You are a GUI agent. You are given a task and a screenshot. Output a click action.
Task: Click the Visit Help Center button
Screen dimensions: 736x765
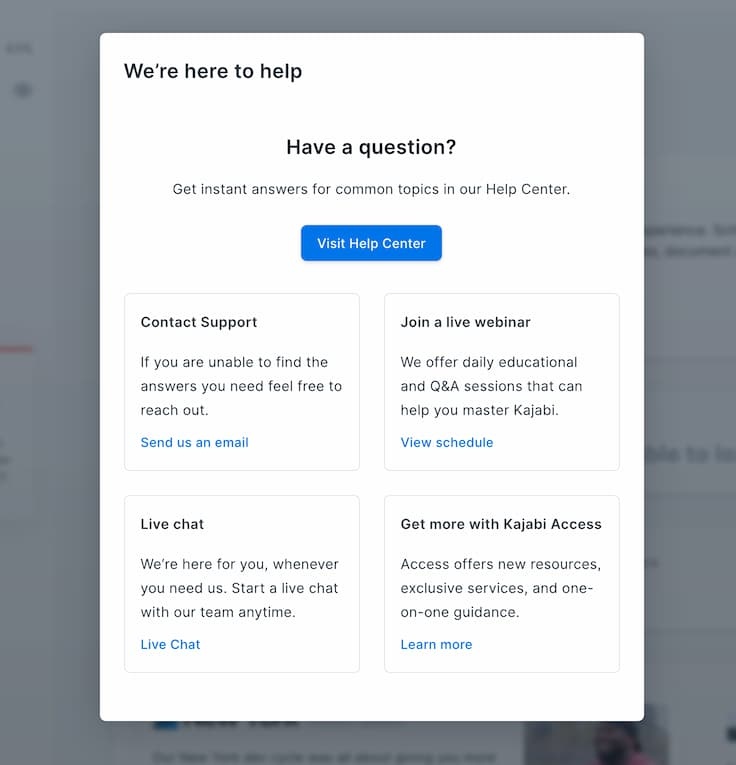(371, 243)
